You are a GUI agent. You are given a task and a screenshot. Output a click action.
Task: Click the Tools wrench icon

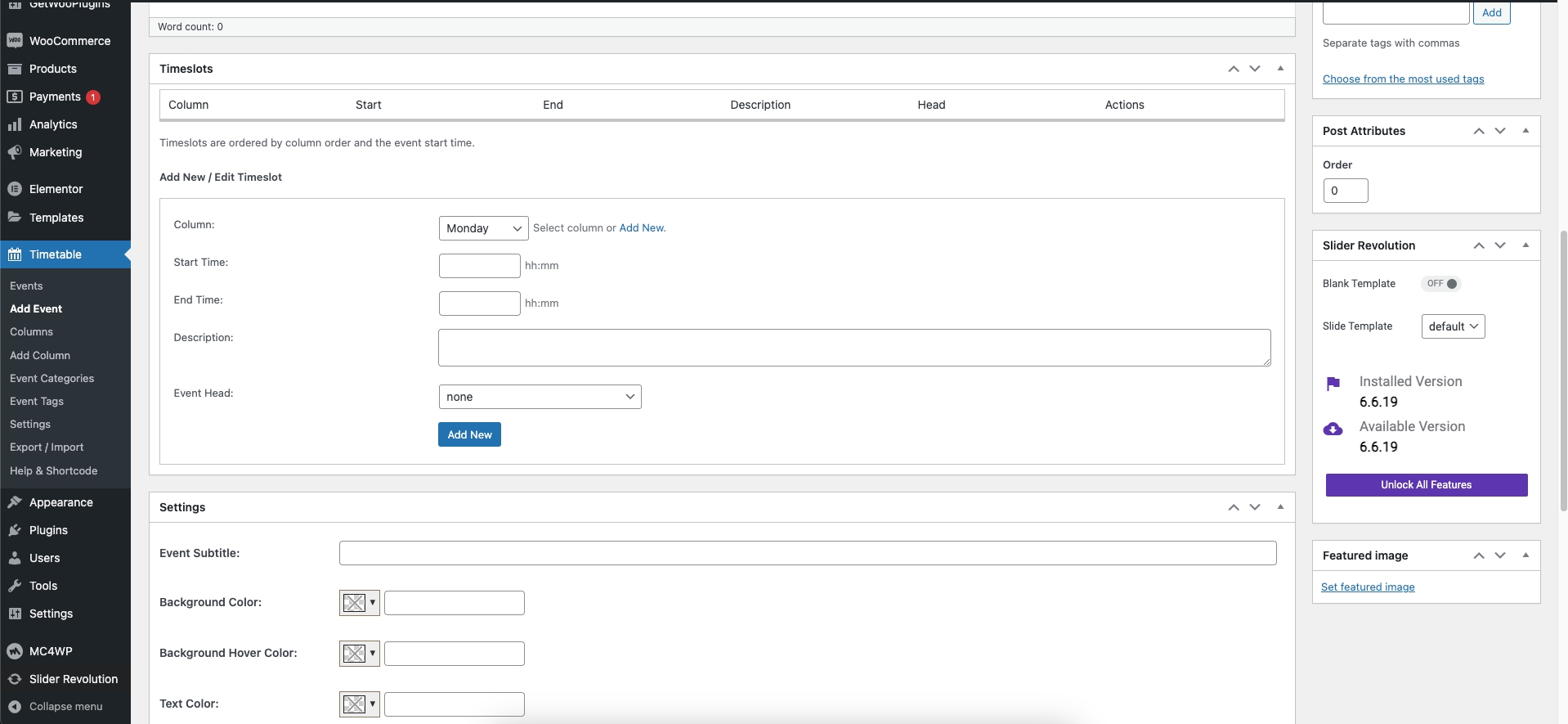15,586
